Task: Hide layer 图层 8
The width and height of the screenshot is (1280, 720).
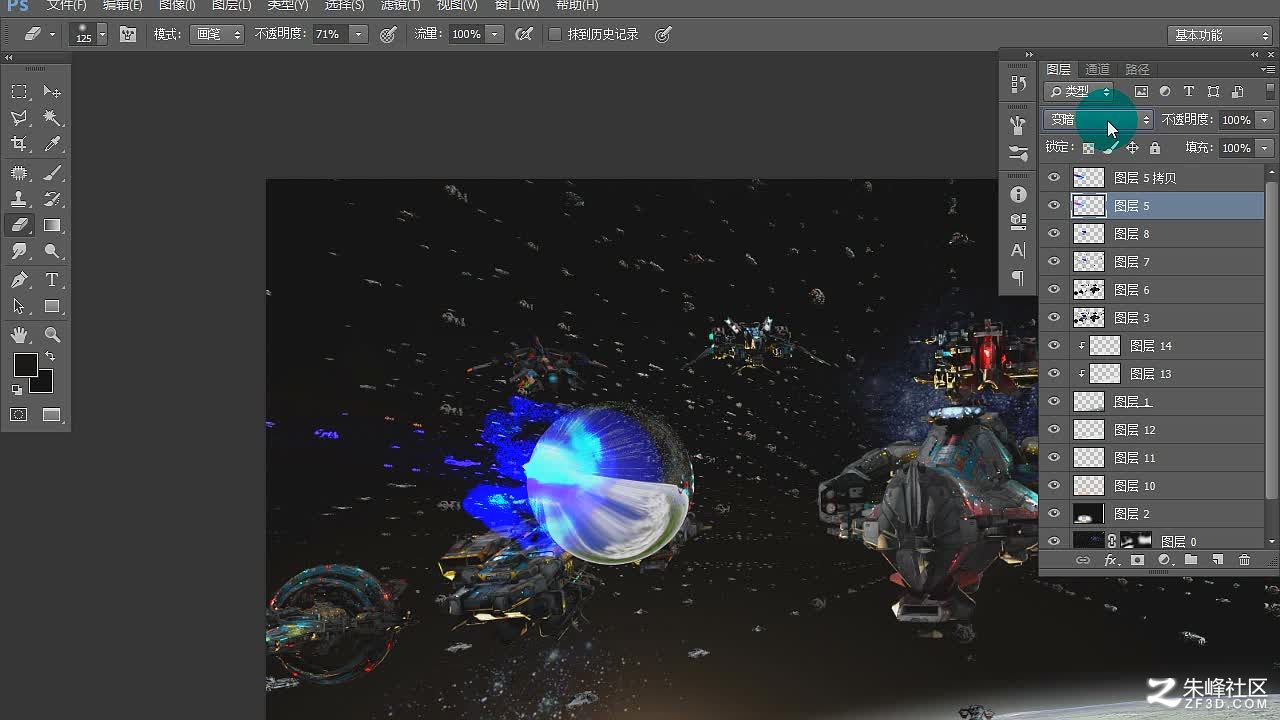Action: (x=1053, y=234)
